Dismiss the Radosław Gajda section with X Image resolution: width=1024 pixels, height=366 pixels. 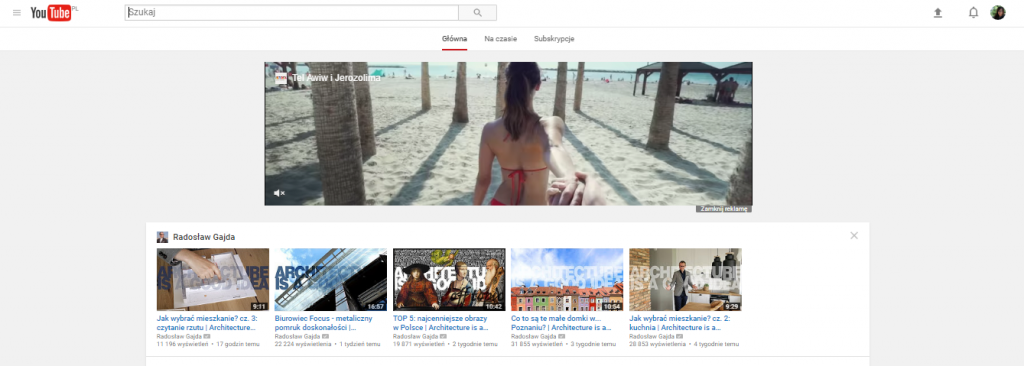pos(854,235)
